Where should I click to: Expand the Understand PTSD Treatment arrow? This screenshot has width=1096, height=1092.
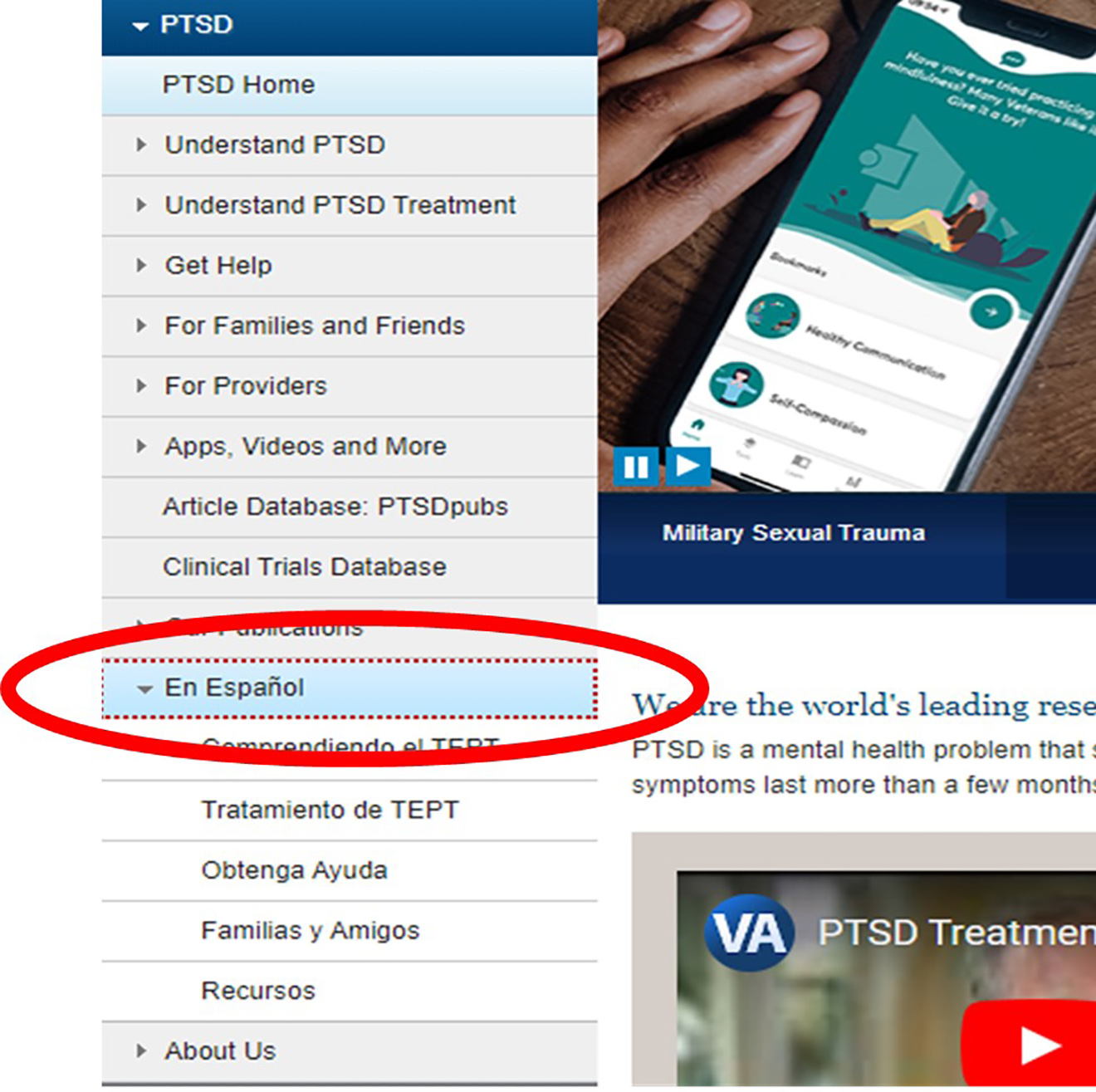(141, 205)
